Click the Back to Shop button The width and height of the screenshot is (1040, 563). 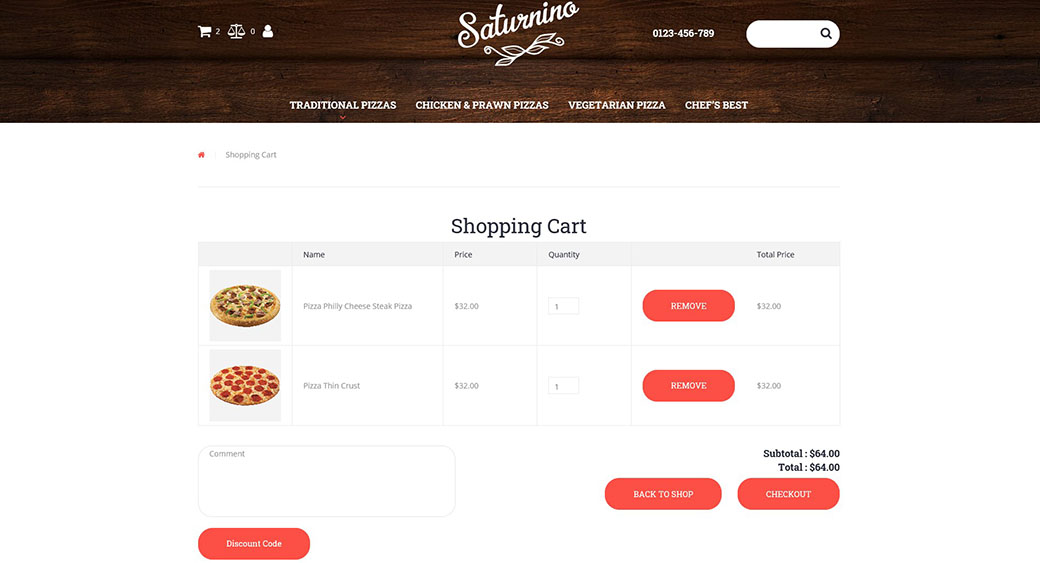click(x=663, y=494)
